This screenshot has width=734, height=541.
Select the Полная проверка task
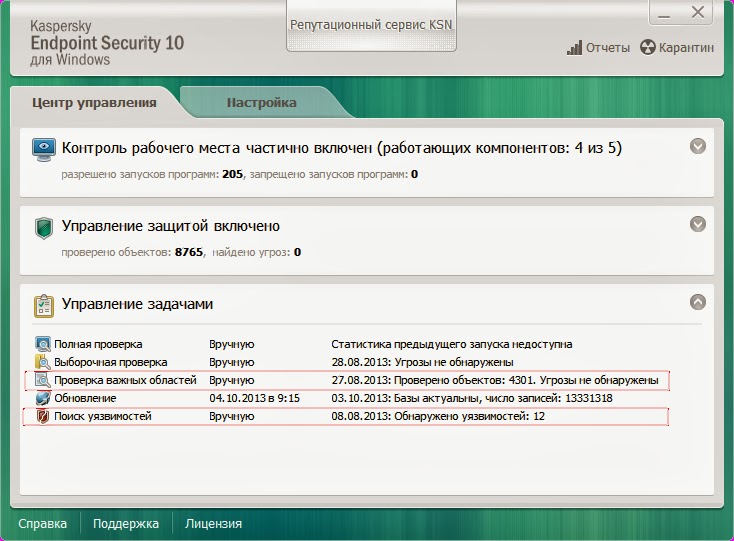click(98, 344)
